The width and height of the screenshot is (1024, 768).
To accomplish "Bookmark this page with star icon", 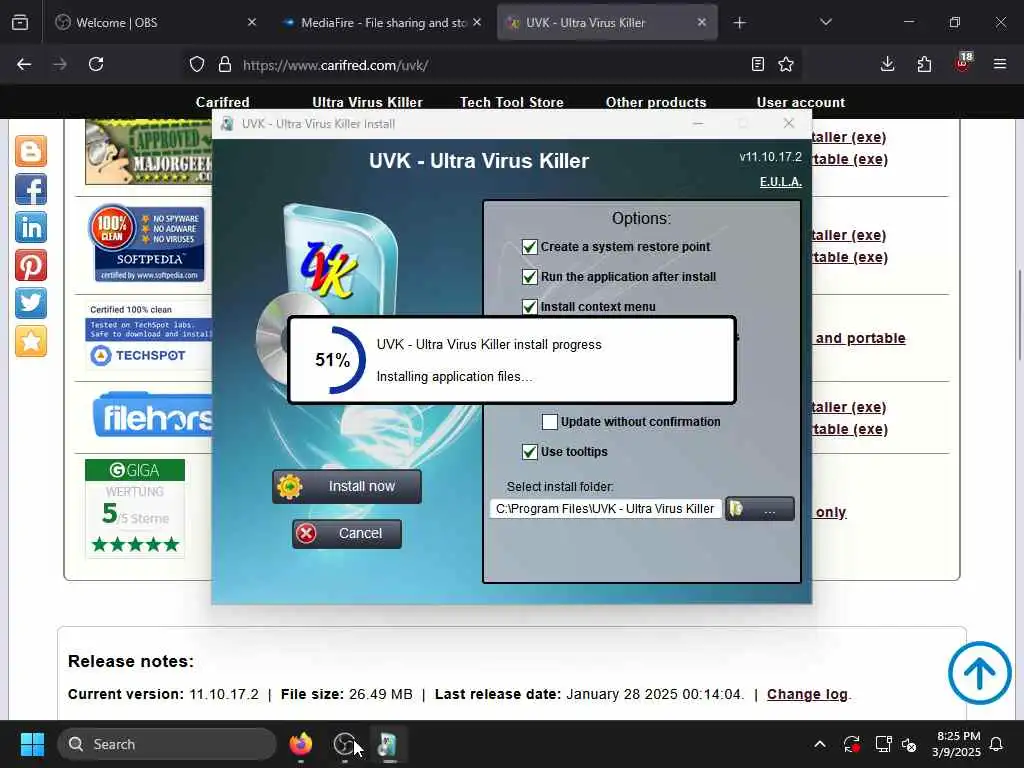I will 786,64.
